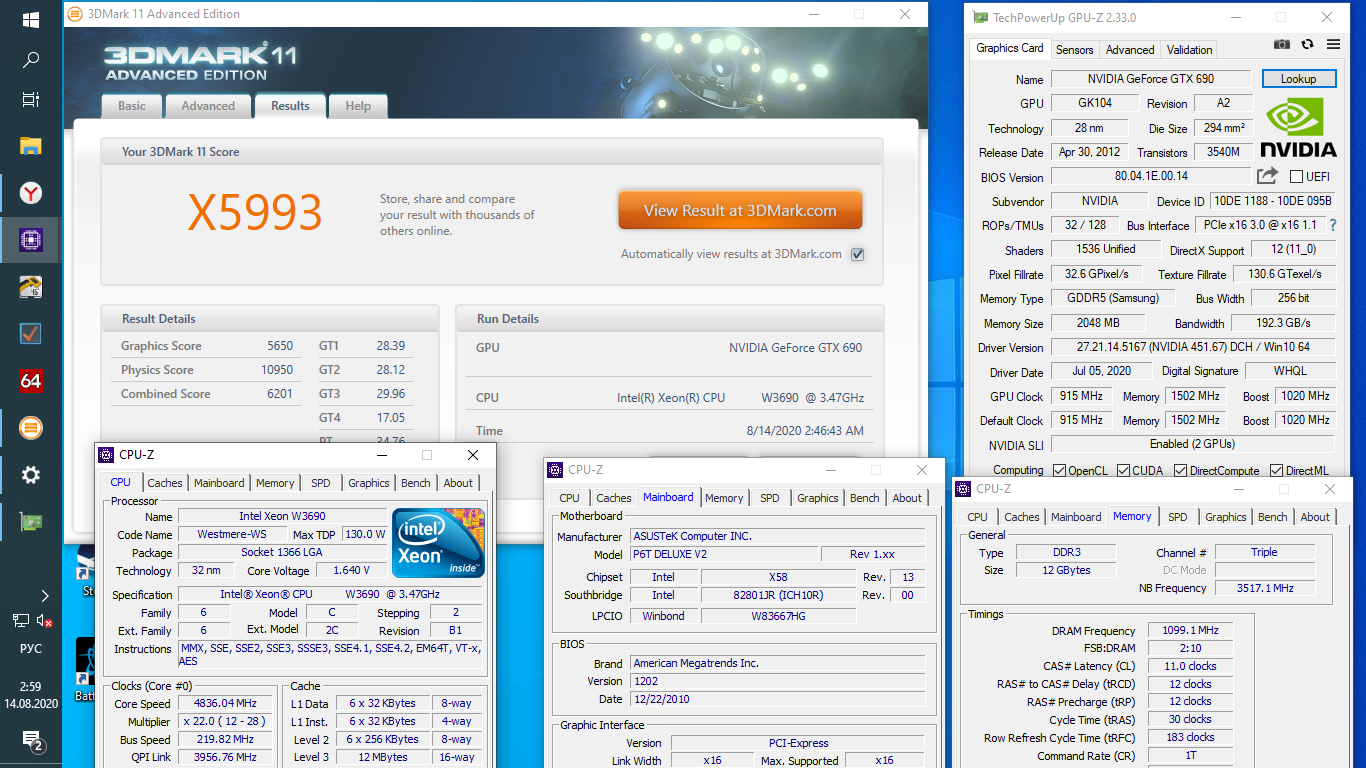Click the GPU-Z title bar app icon
This screenshot has width=1366, height=768.
[980, 17]
